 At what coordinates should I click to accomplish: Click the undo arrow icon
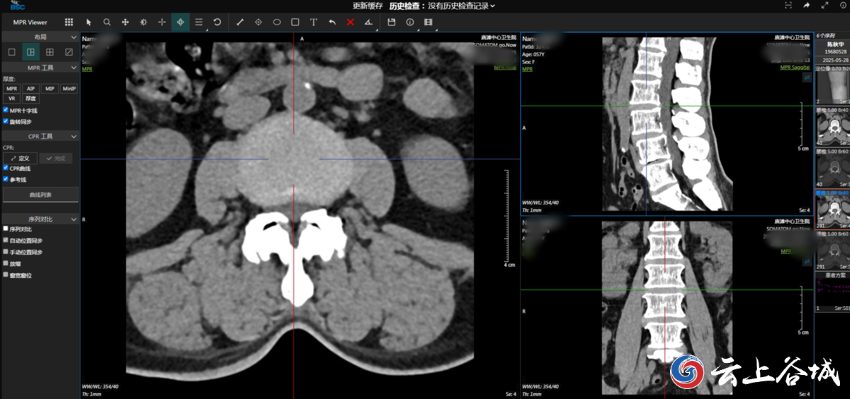pyautogui.click(x=332, y=22)
